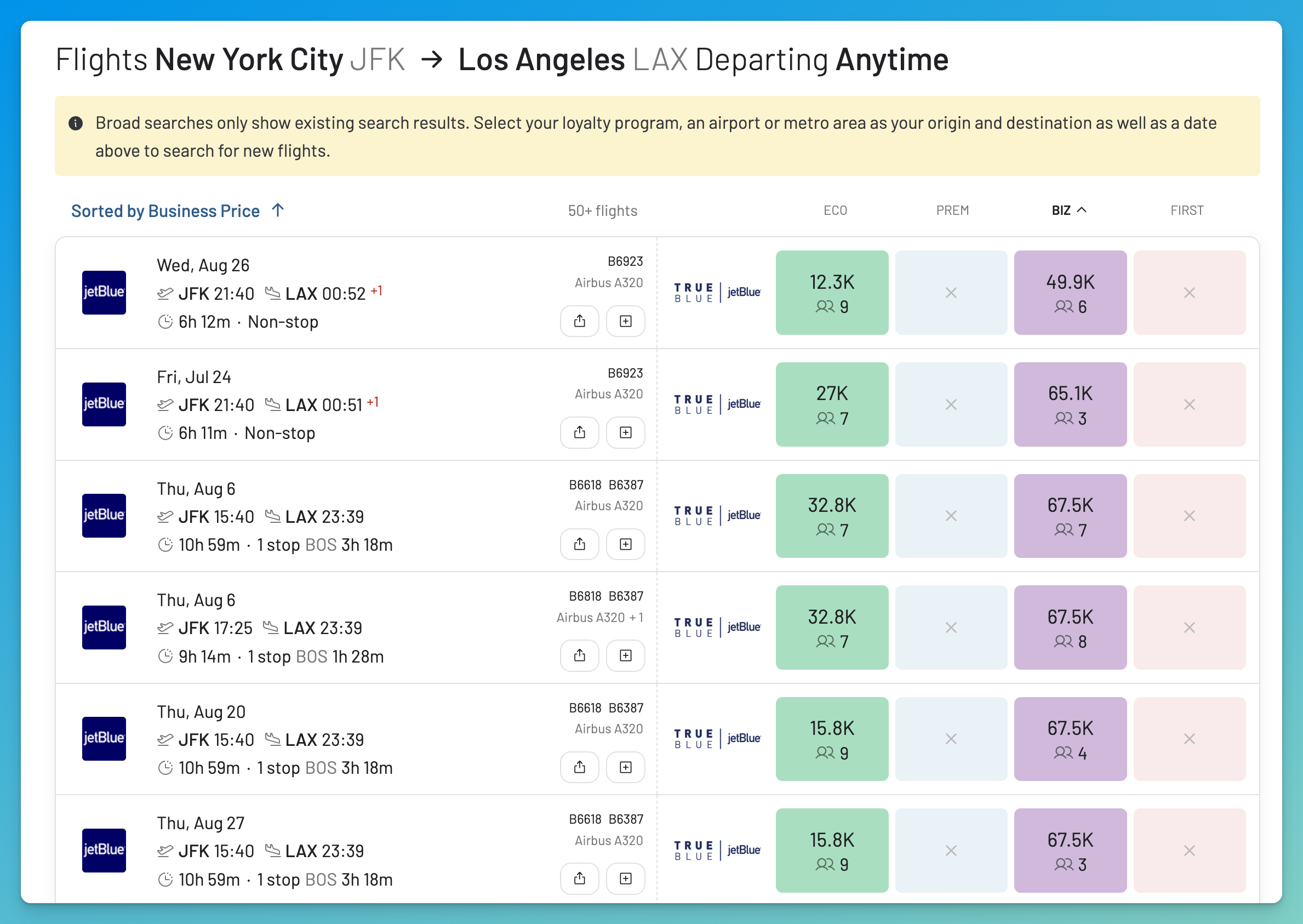The height and width of the screenshot is (924, 1303).
Task: Share the Wed, Aug 26 flight
Action: (580, 322)
